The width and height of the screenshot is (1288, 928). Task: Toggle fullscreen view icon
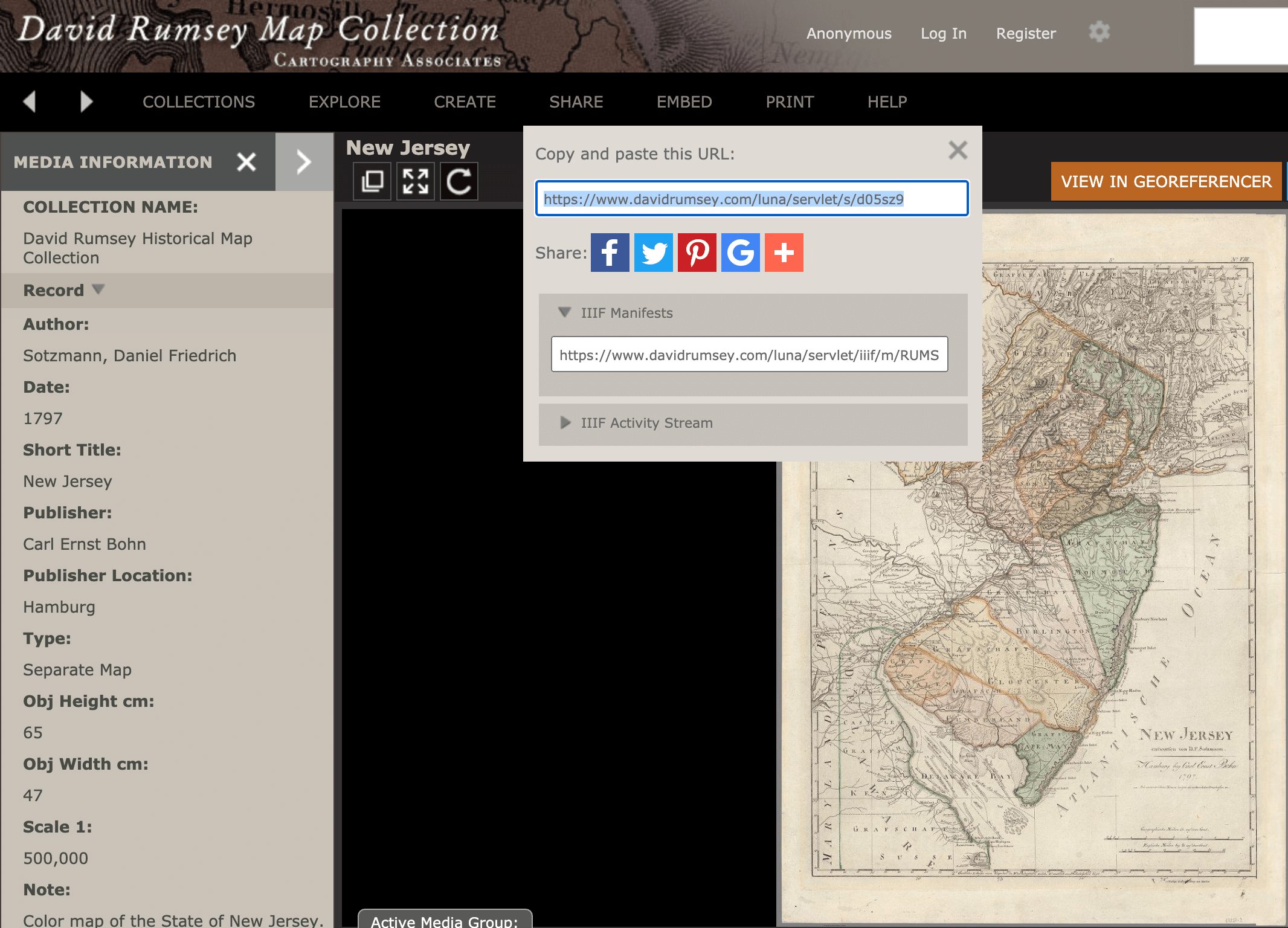pyautogui.click(x=416, y=181)
